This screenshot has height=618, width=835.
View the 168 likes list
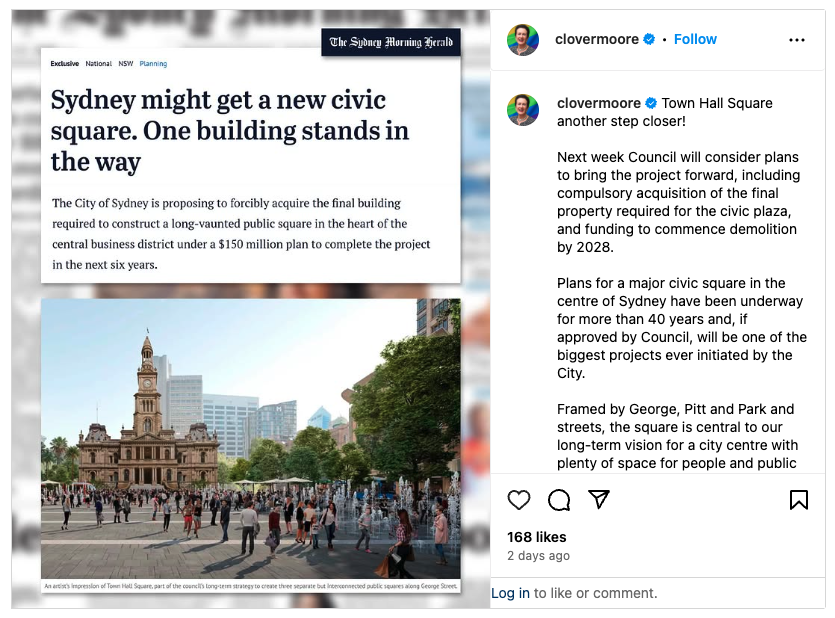pyautogui.click(x=536, y=537)
